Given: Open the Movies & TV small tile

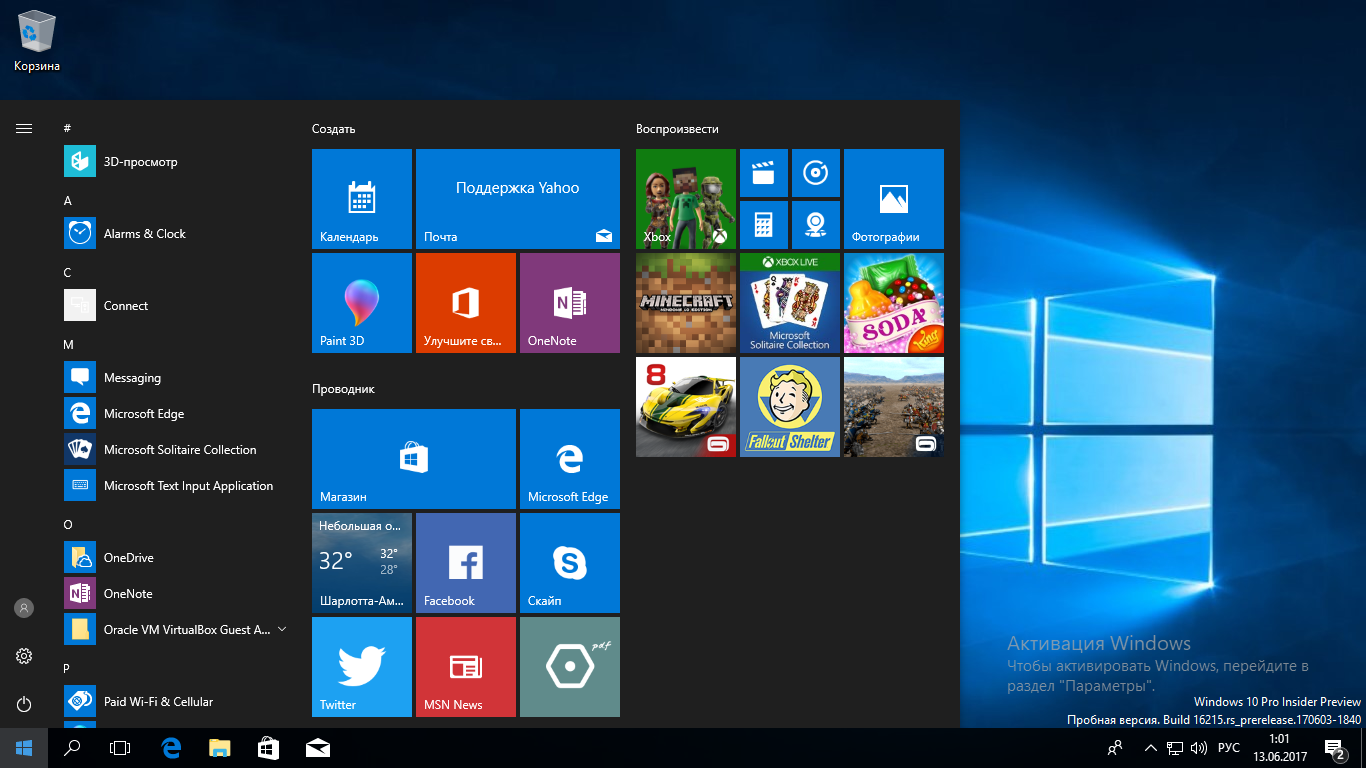Looking at the screenshot, I should tap(764, 173).
